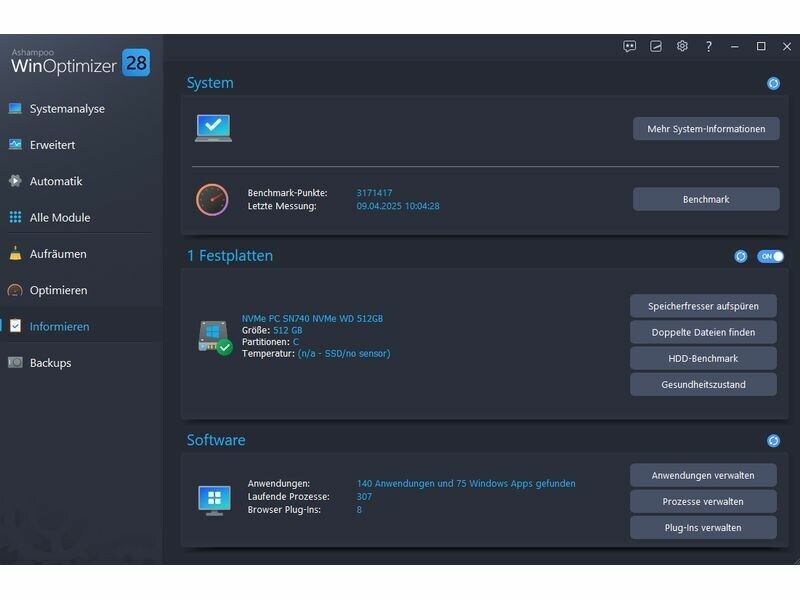This screenshot has width=800, height=600.
Task: Click the 140 Anwendungen found link
Action: (x=466, y=484)
